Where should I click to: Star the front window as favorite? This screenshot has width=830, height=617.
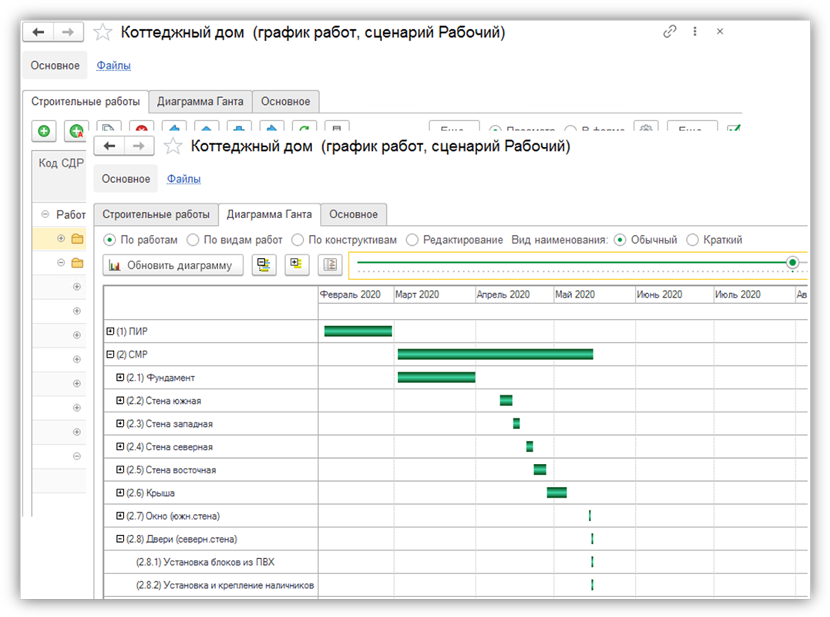coord(173,147)
